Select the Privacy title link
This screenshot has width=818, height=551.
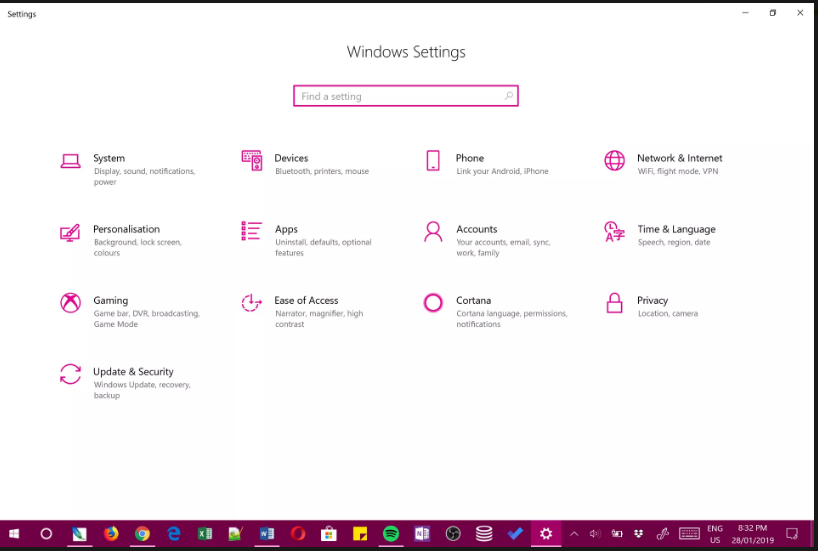653,301
